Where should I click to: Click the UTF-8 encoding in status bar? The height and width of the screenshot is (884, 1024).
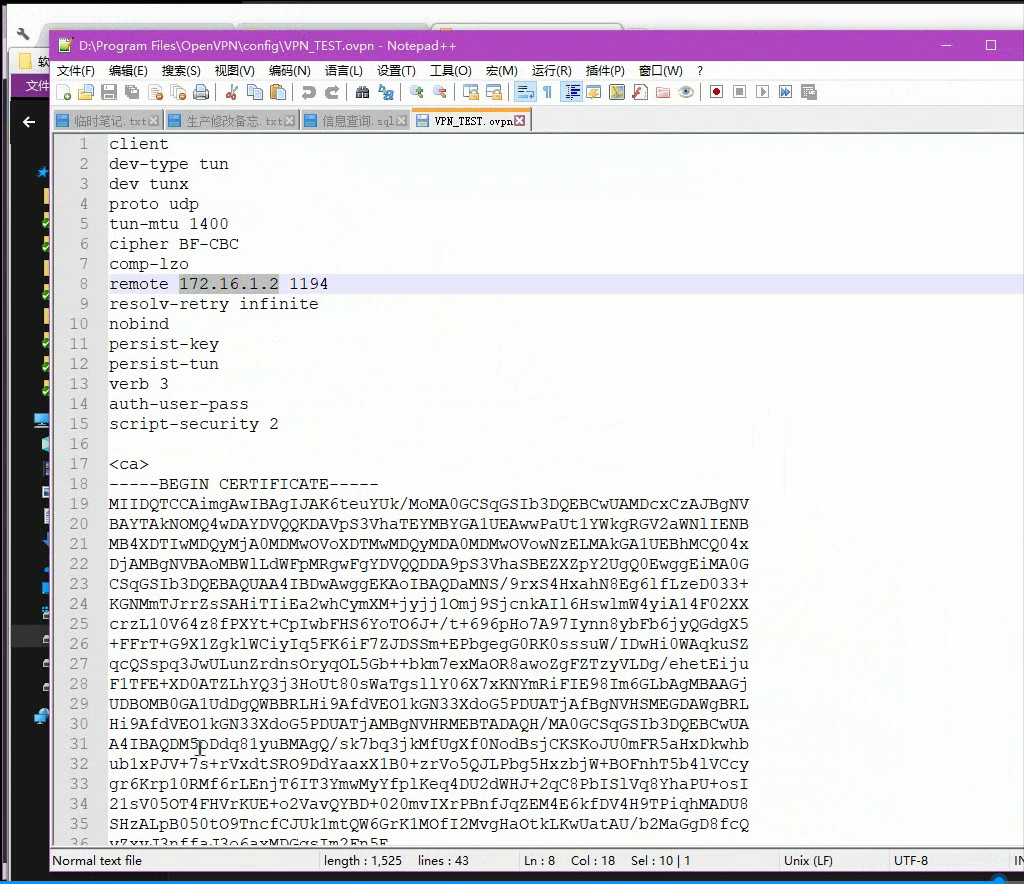[910, 860]
